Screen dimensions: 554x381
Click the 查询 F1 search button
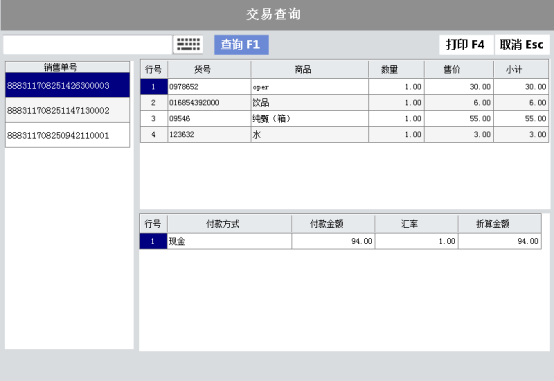(241, 45)
